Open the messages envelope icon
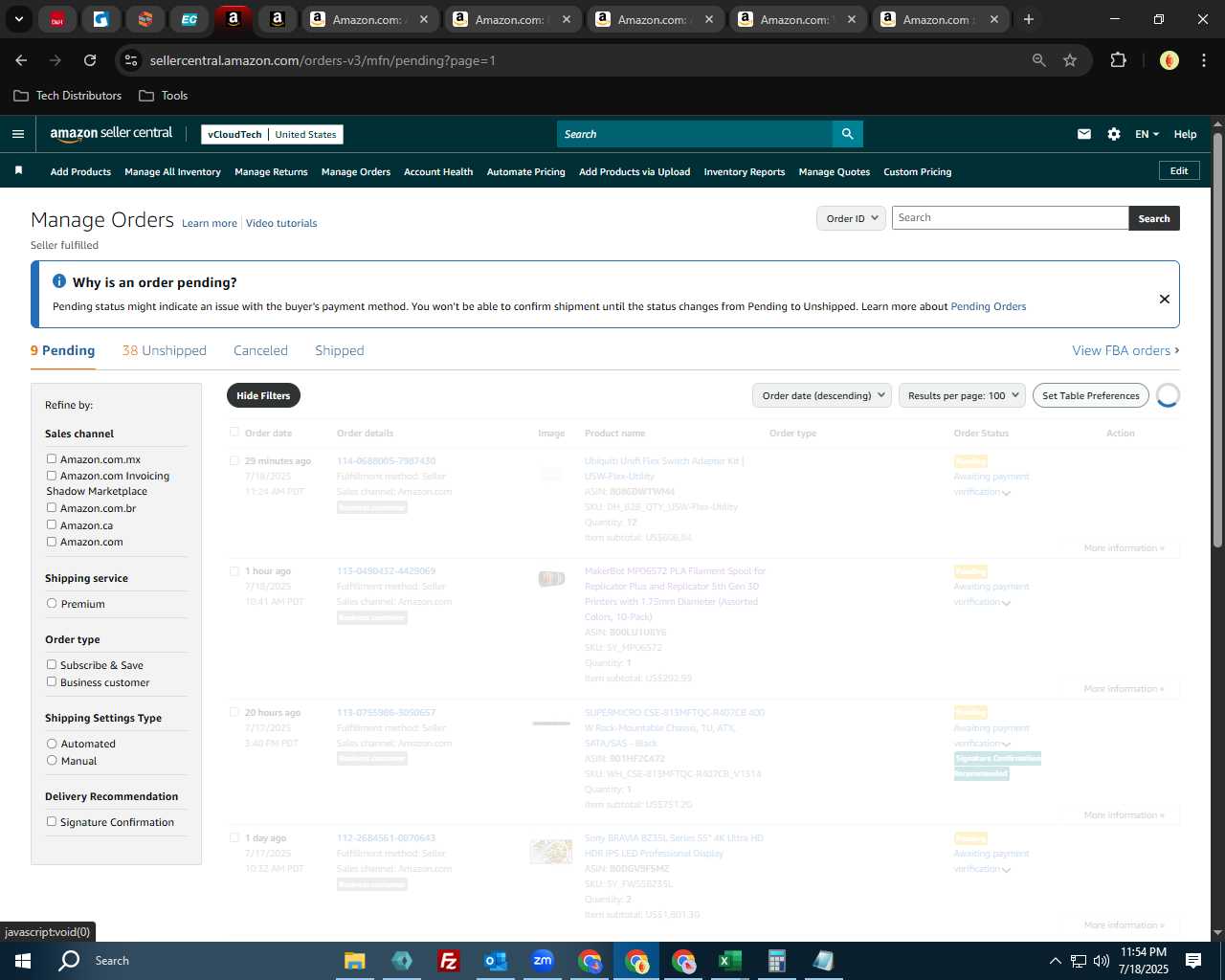Screen dimensions: 1225x980 (x=1084, y=134)
